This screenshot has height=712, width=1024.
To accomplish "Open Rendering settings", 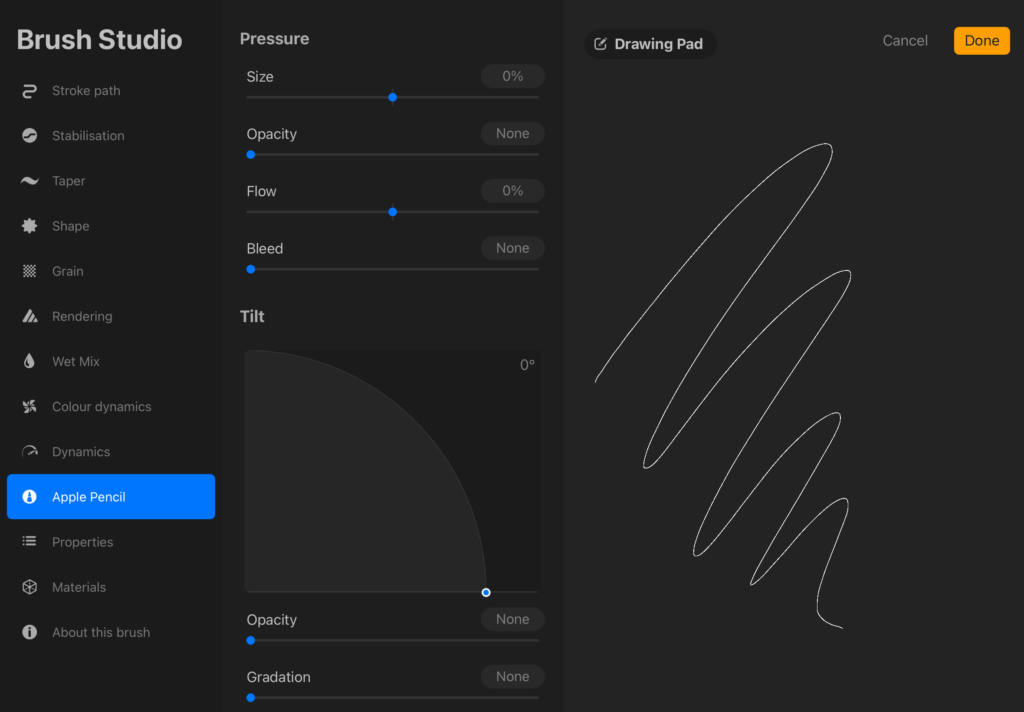I will coord(111,316).
